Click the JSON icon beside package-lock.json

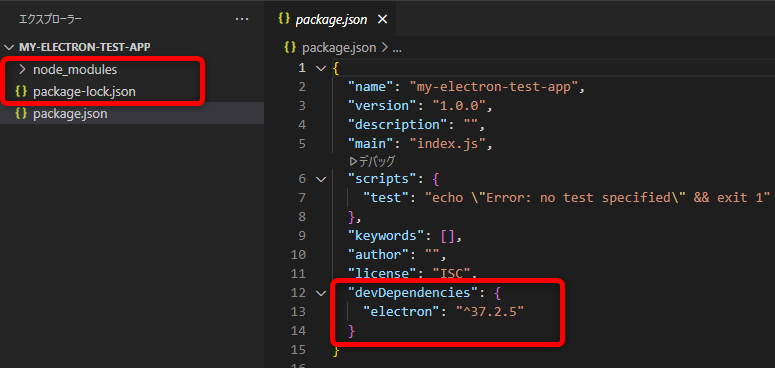point(21,92)
